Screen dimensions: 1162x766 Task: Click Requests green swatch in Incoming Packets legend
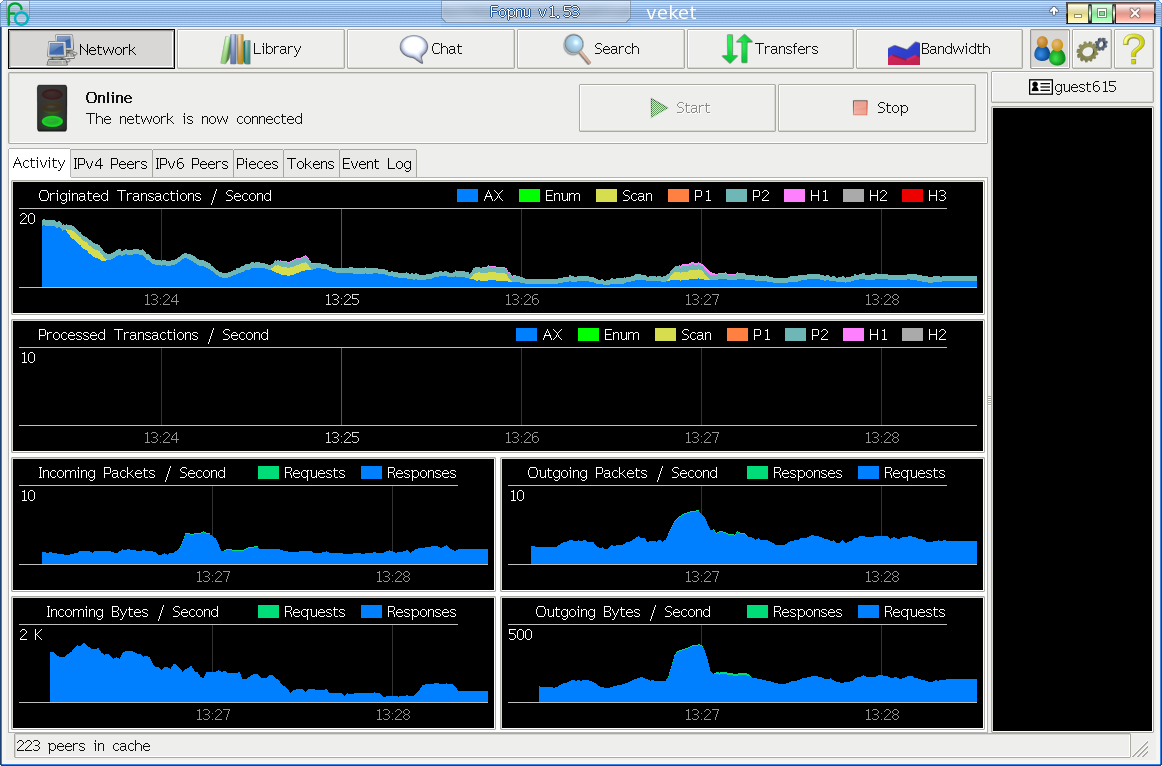pos(268,473)
